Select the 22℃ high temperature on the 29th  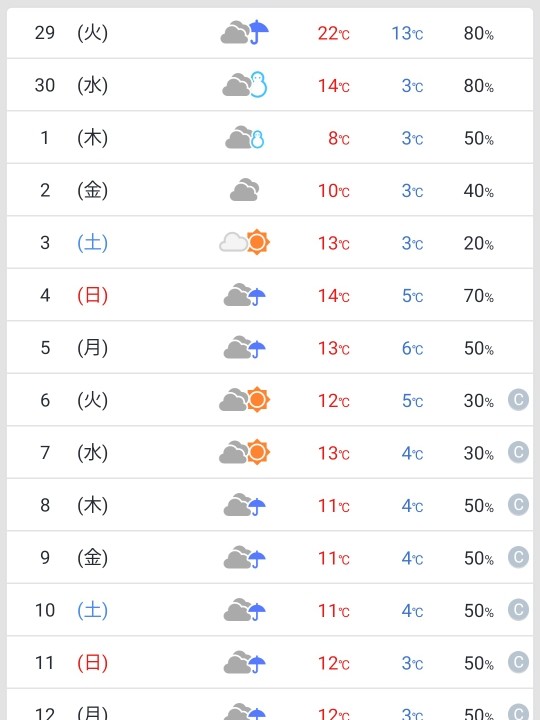point(334,33)
